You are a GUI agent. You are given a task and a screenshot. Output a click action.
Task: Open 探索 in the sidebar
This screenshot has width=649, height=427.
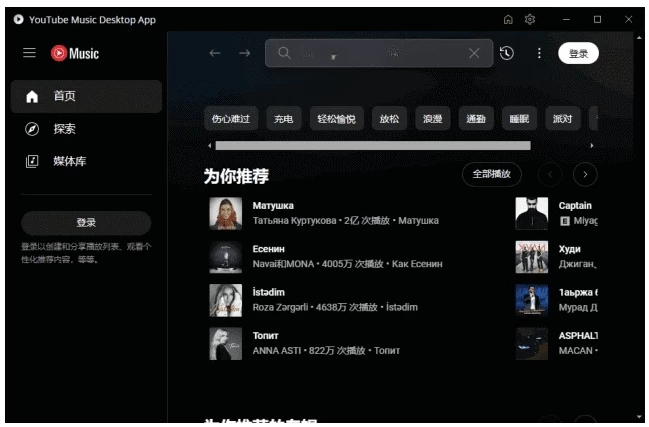[85, 129]
